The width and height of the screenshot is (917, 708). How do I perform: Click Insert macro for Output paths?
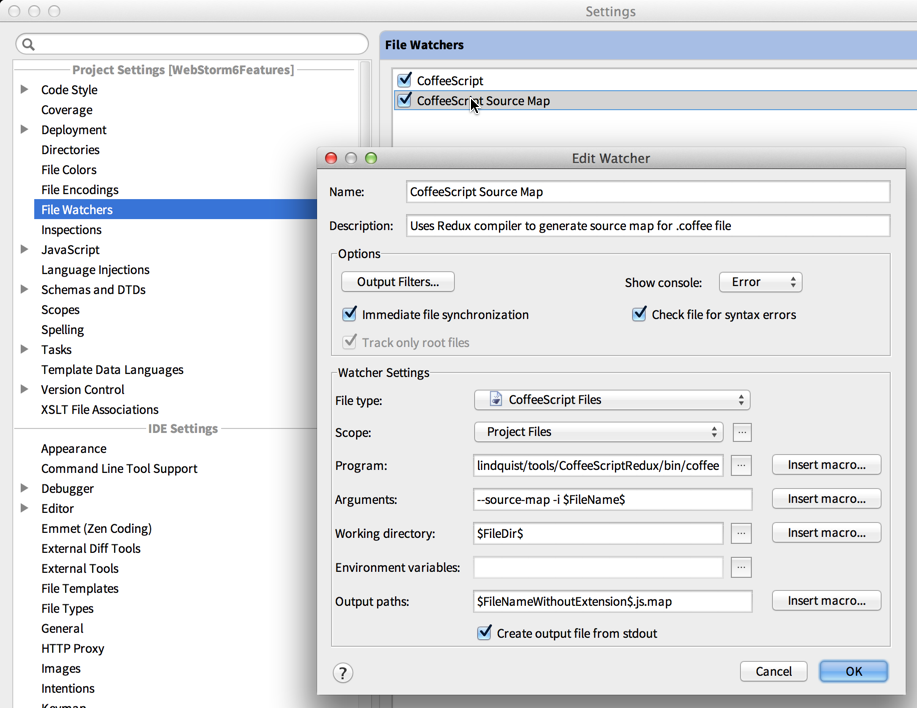click(x=826, y=600)
